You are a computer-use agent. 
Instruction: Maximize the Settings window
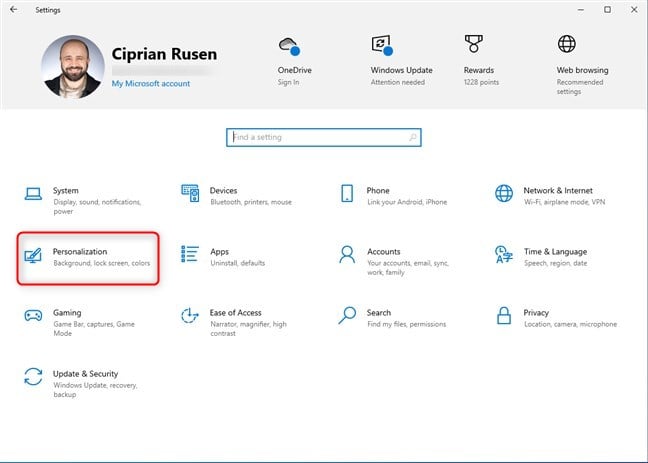pyautogui.click(x=607, y=10)
